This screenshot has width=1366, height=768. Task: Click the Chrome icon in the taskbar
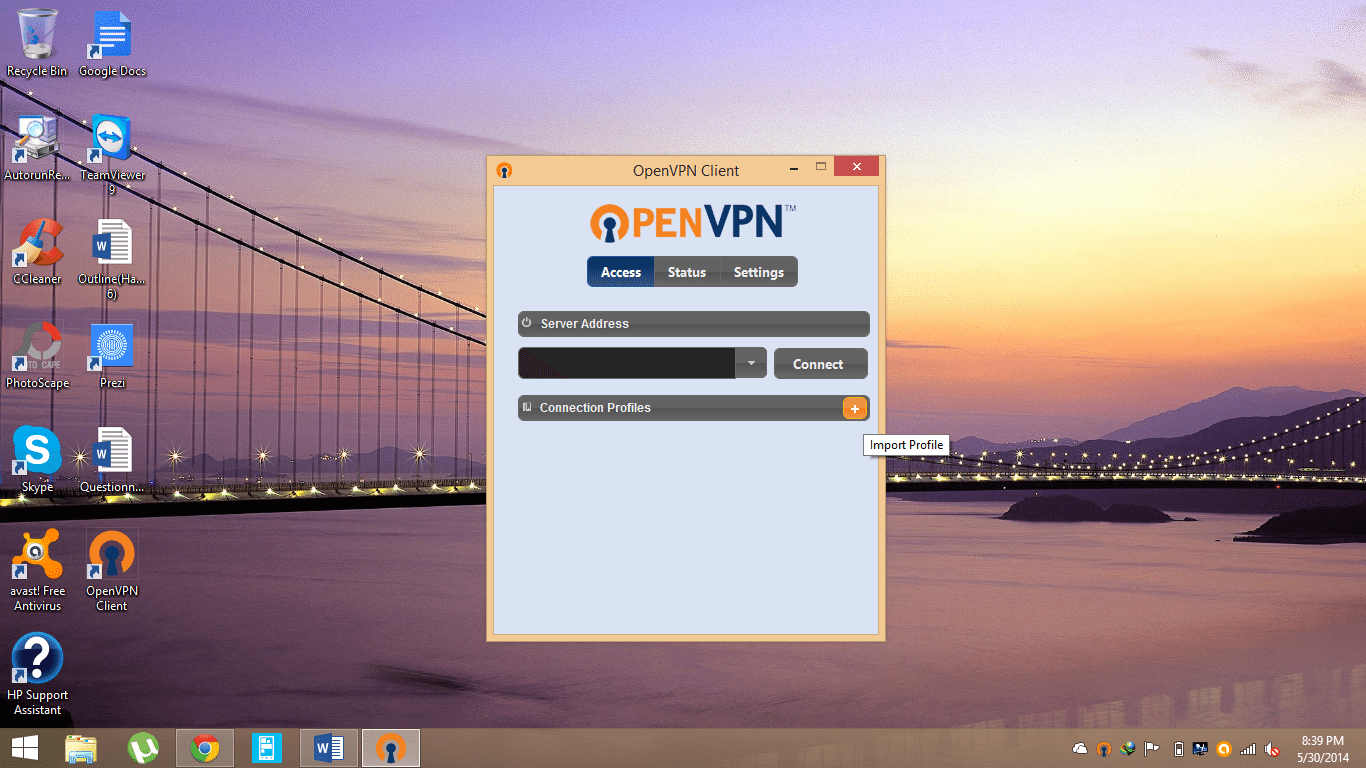(x=205, y=748)
